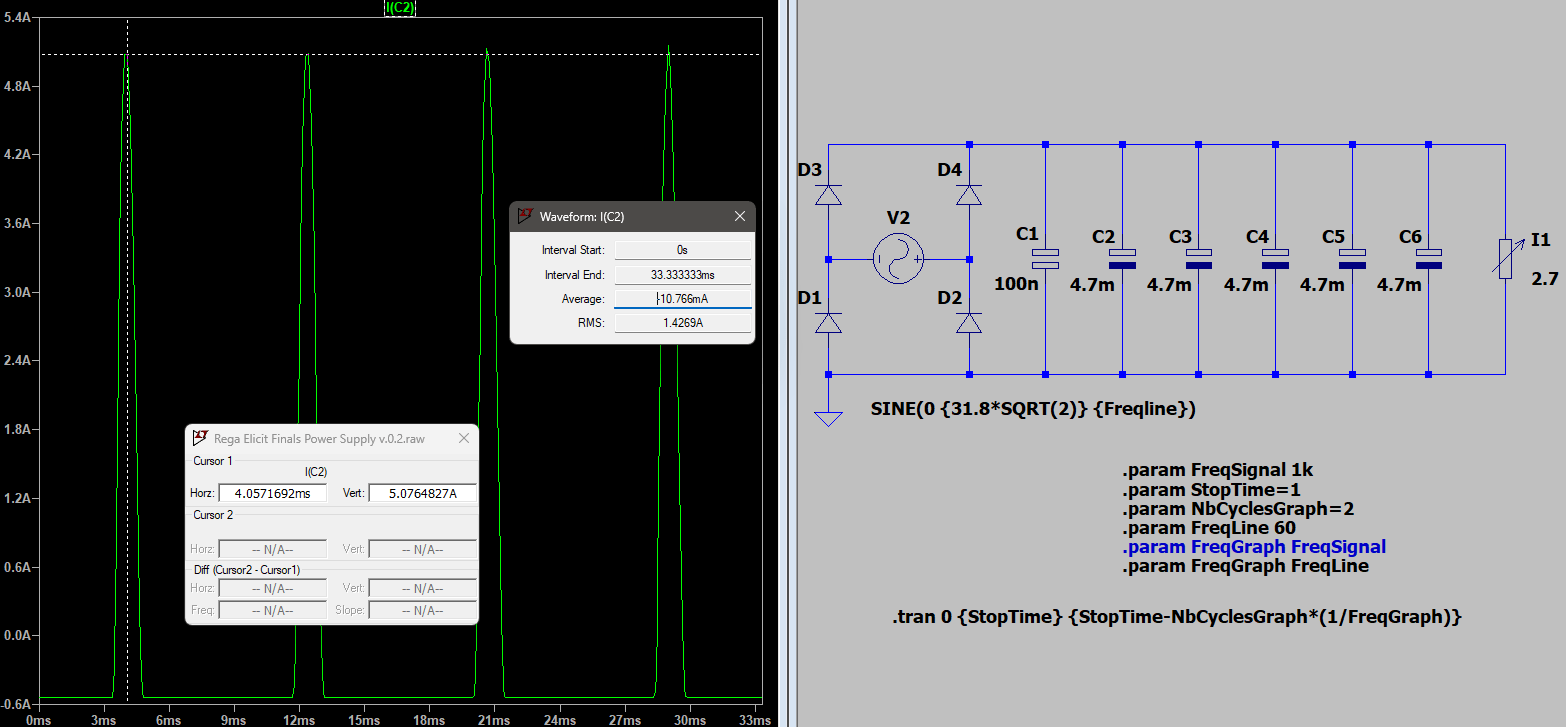Select the capacitor C6 symbol

(x=1429, y=259)
